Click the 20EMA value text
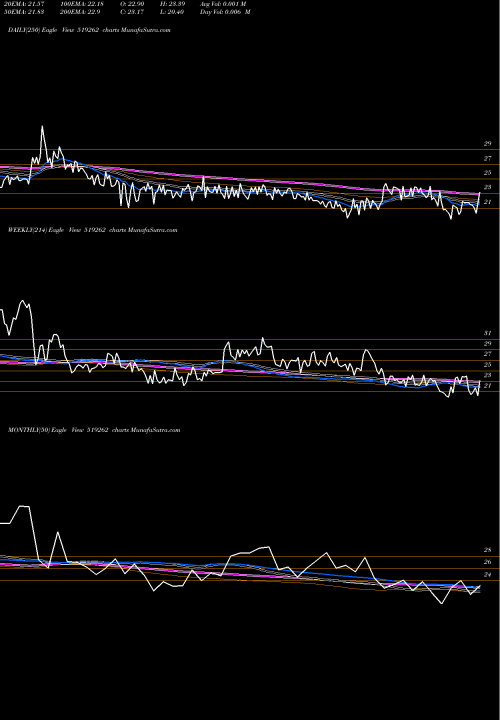The image size is (500, 720). [x=24, y=4]
